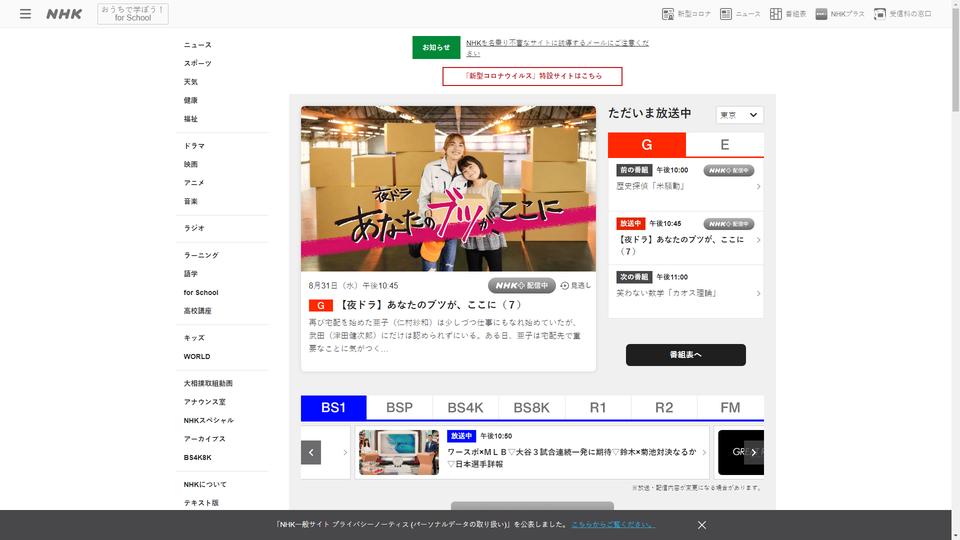Open ラジオ in the sidebar
The width and height of the screenshot is (960, 540).
pos(194,228)
